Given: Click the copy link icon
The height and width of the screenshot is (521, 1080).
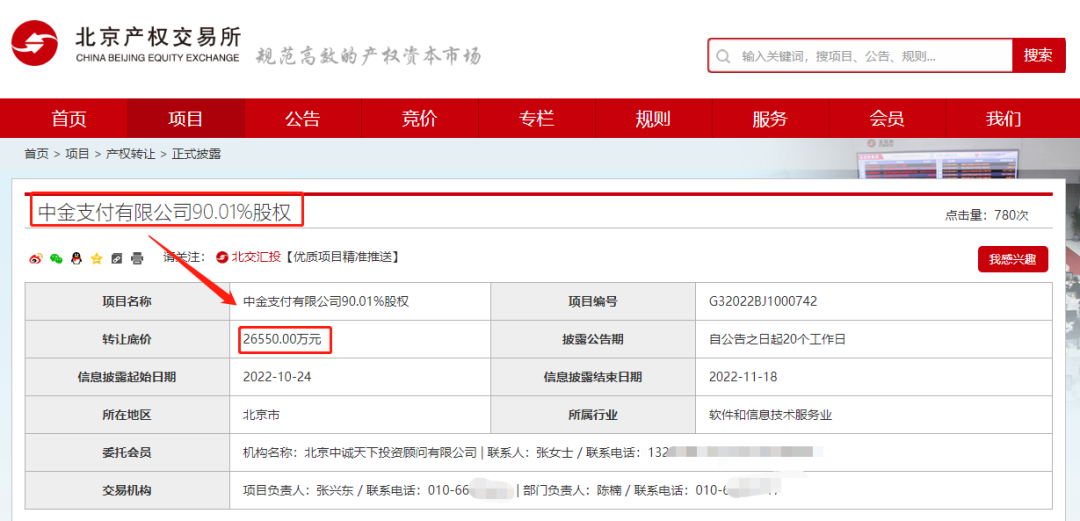Looking at the screenshot, I should (116, 258).
